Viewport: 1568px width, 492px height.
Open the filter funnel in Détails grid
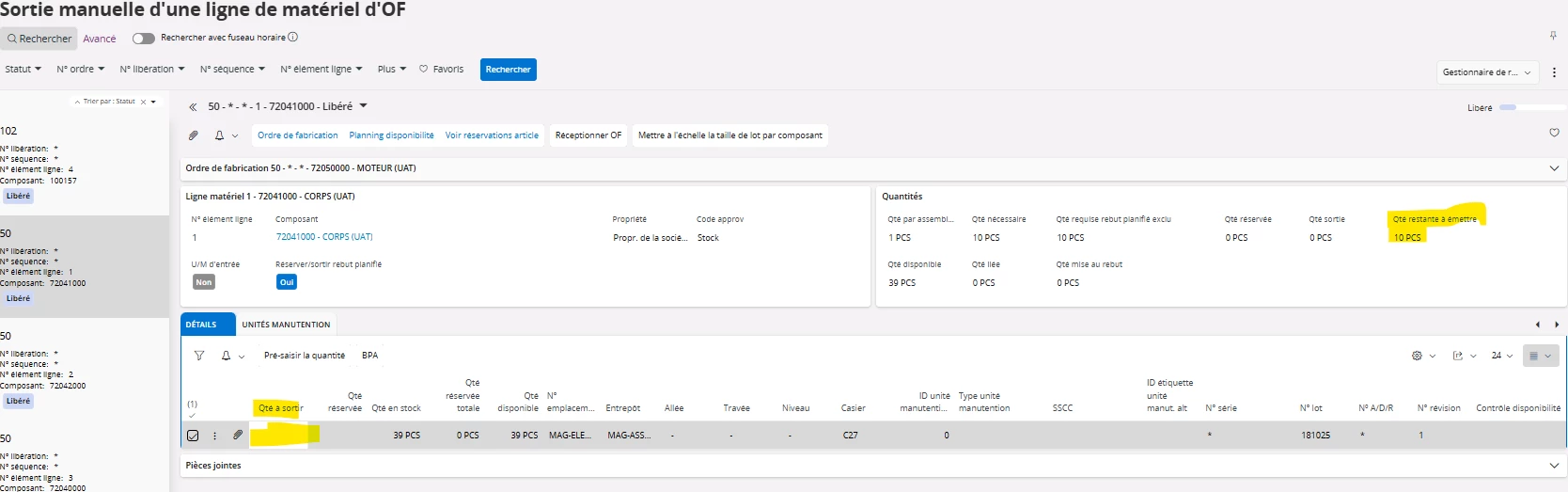click(x=199, y=356)
